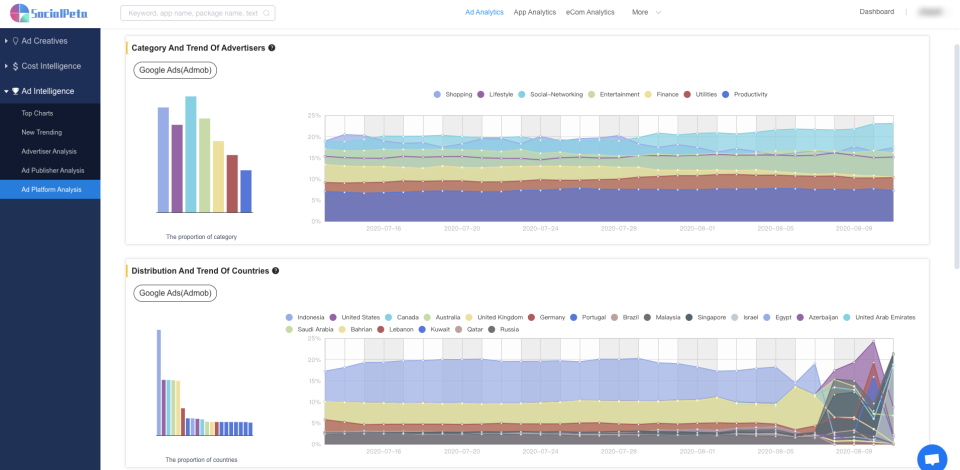Select Ad Platform Analysis in sidebar
Screen dimensions: 960x470
click(x=50, y=189)
